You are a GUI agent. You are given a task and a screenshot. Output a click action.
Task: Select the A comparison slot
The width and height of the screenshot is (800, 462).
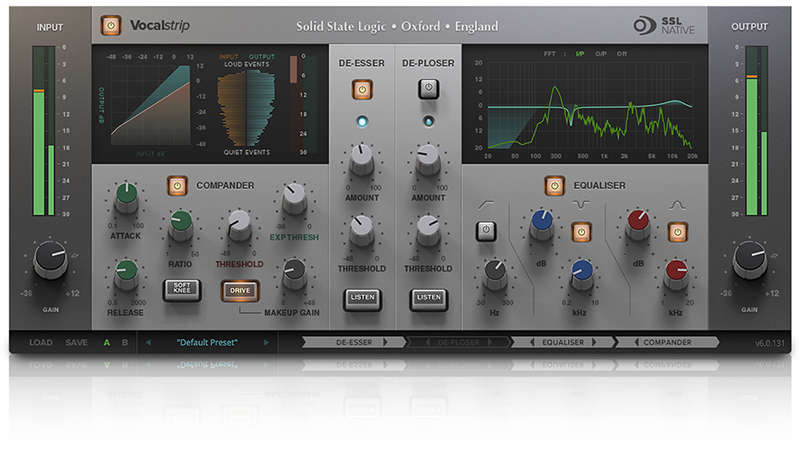coord(107,342)
